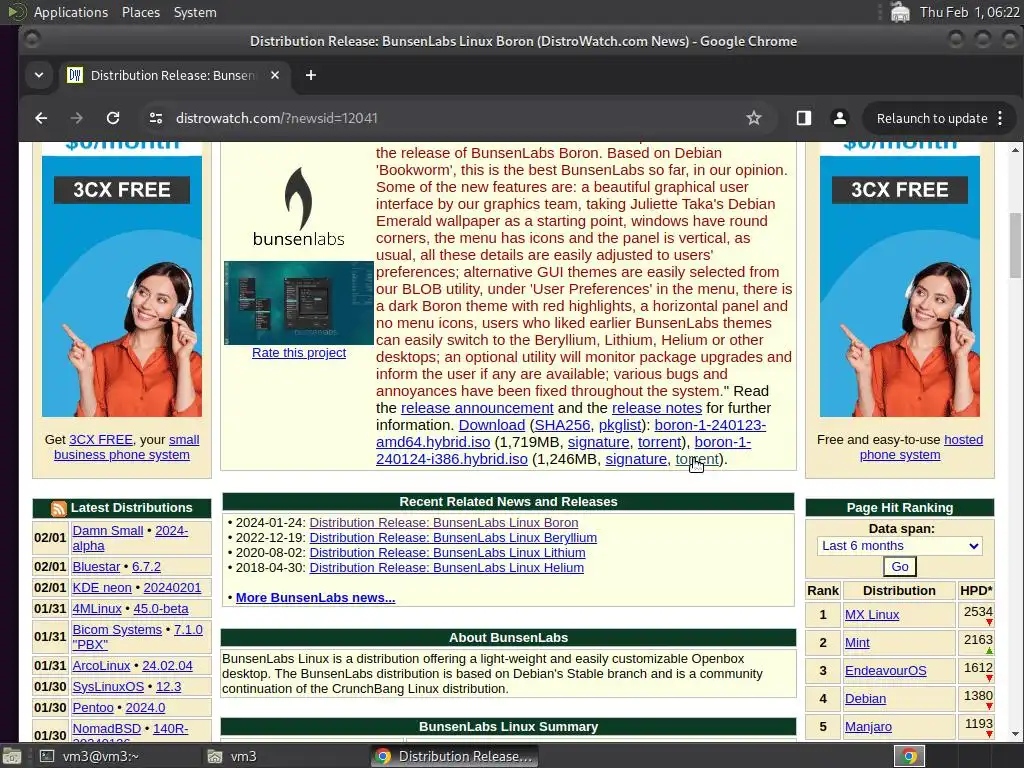Screen dimensions: 1024x768
Task: Click the RSS feed icon beside Latest Distributions
Action: (59, 508)
